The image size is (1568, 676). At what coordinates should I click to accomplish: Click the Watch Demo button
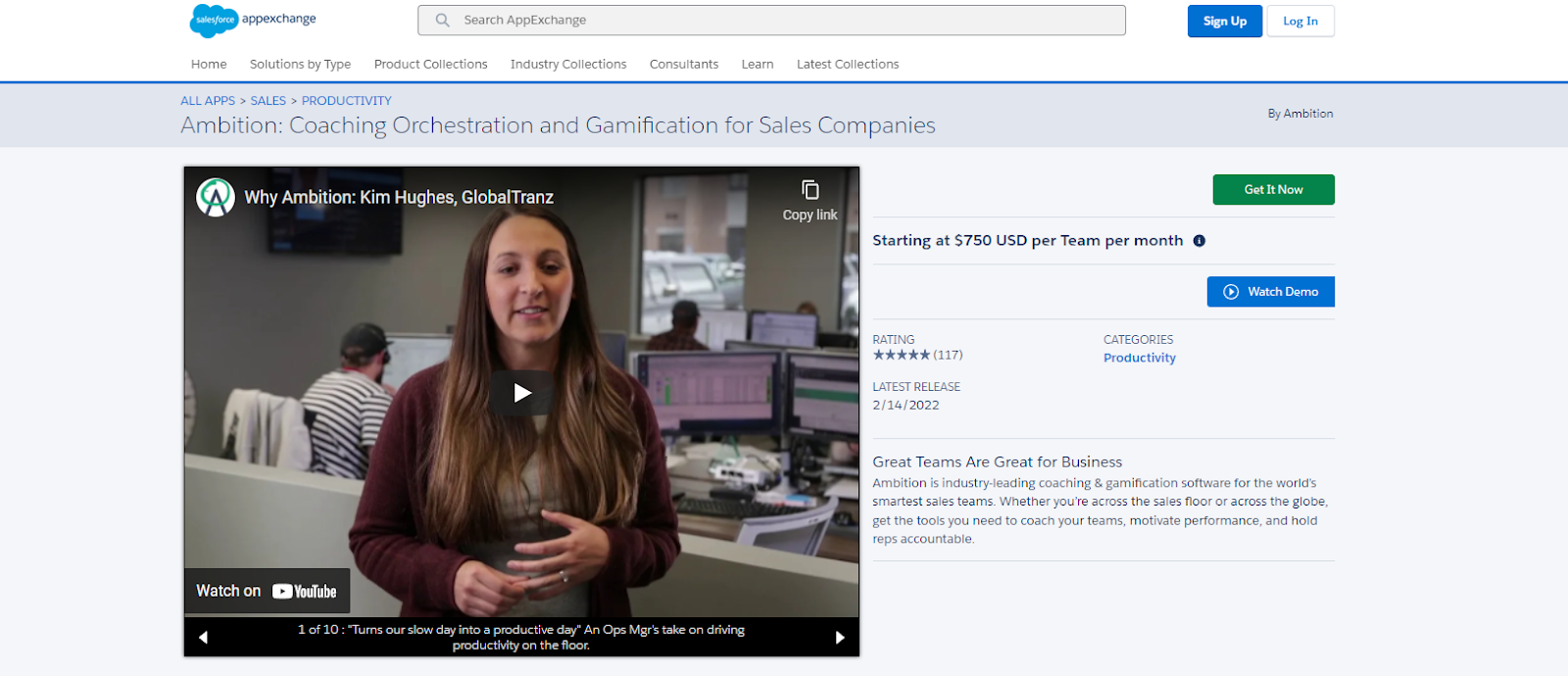point(1270,291)
